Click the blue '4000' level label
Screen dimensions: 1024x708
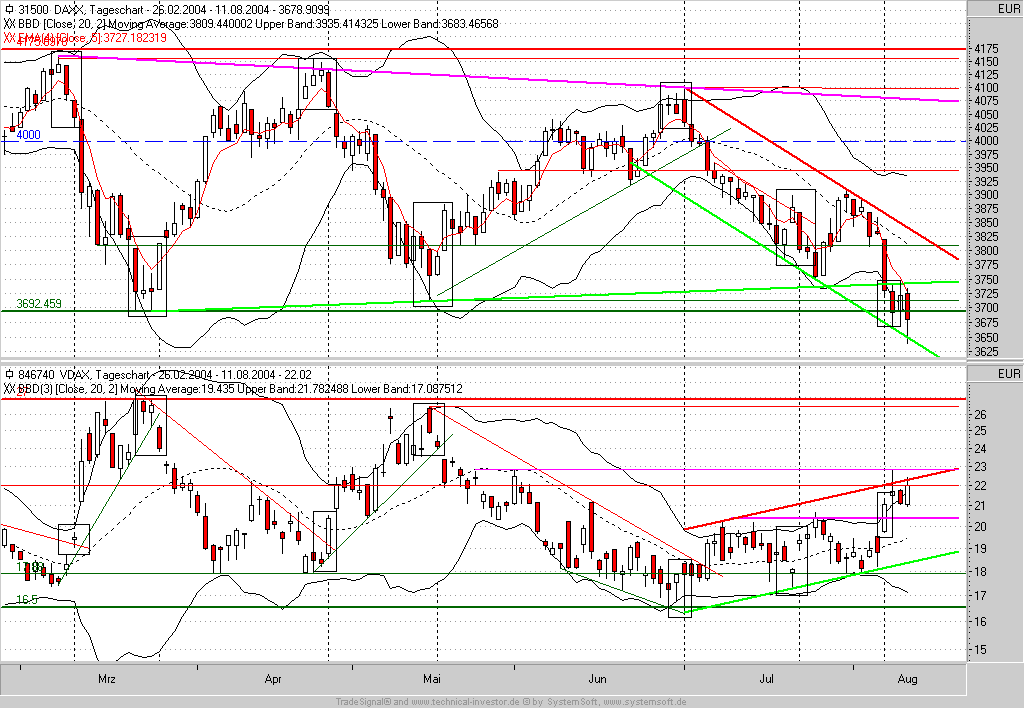28,135
